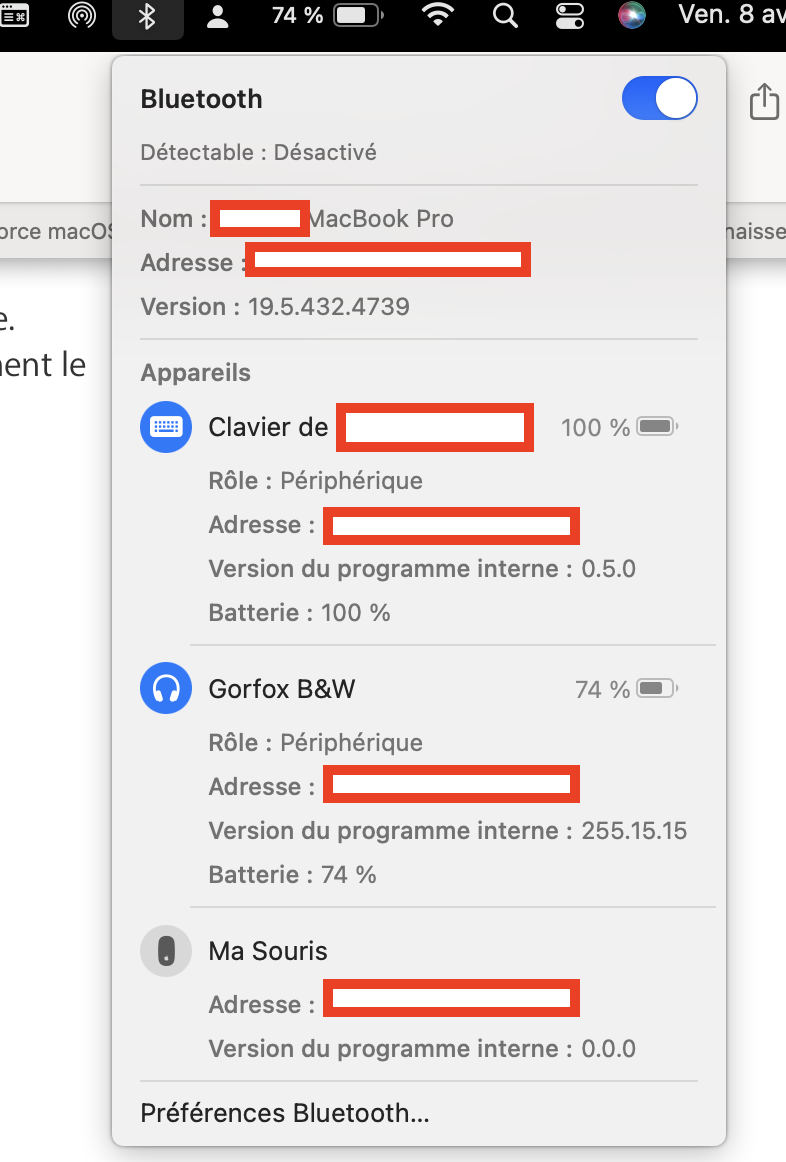The image size is (786, 1162).
Task: Launch Siri from the menu bar
Action: (x=631, y=16)
